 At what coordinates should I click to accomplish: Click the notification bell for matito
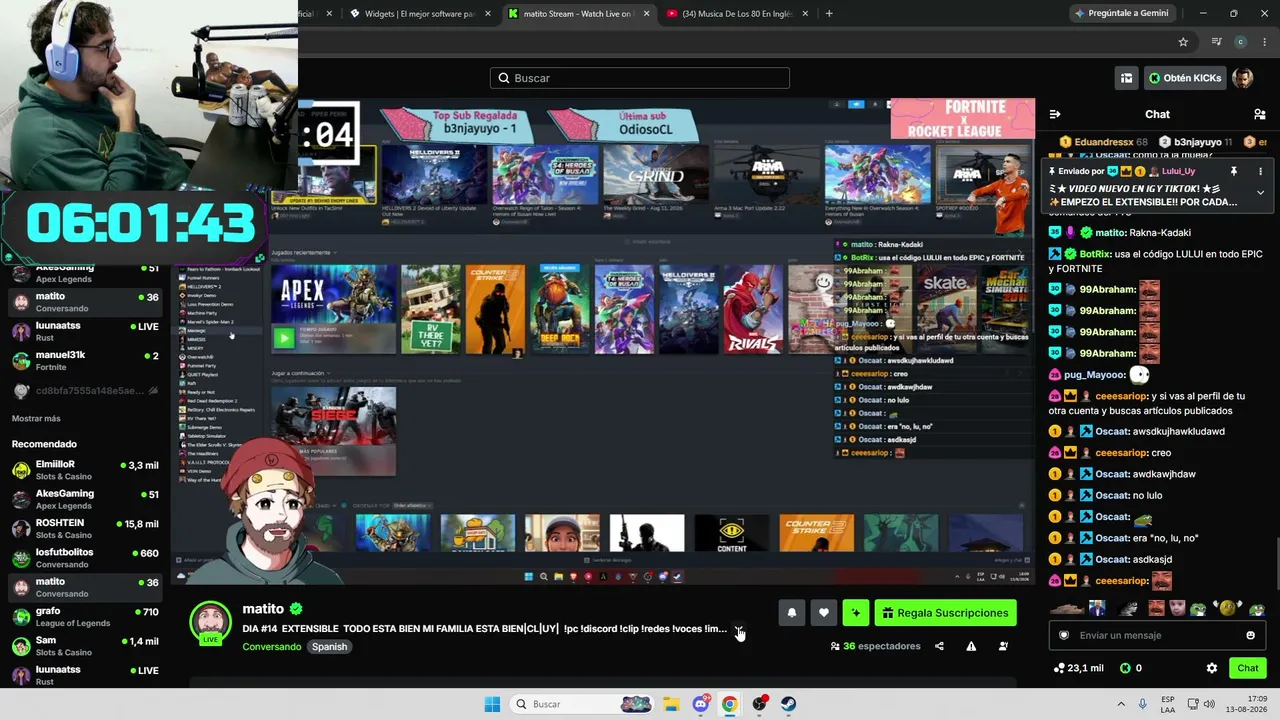792,613
